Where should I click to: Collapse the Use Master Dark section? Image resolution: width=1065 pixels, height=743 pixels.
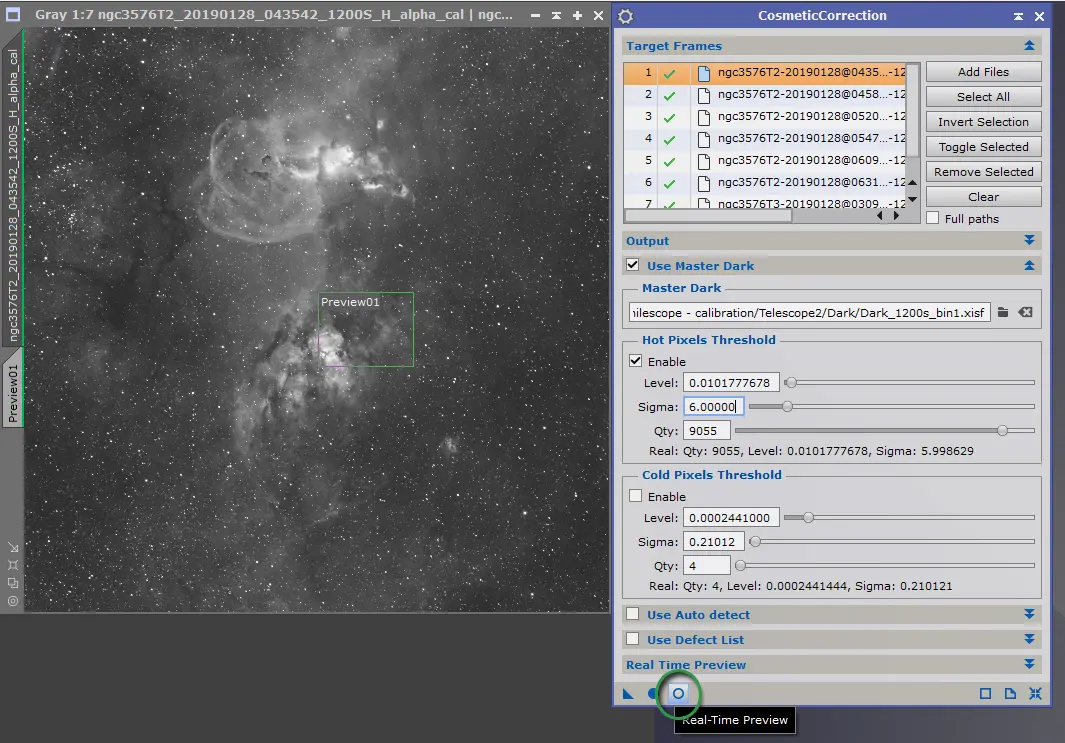pyautogui.click(x=1029, y=266)
